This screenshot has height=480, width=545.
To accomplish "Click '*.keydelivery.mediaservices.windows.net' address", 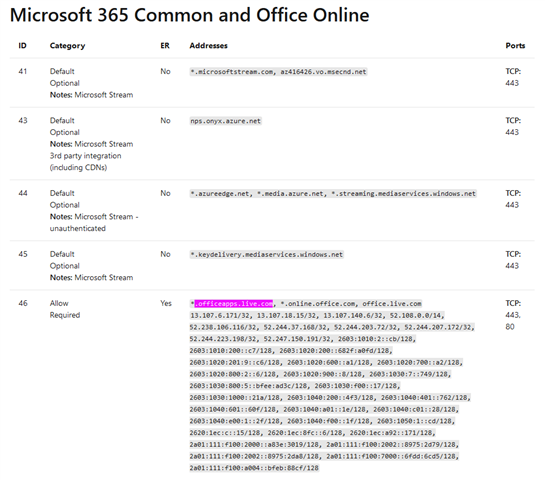I will tap(267, 255).
